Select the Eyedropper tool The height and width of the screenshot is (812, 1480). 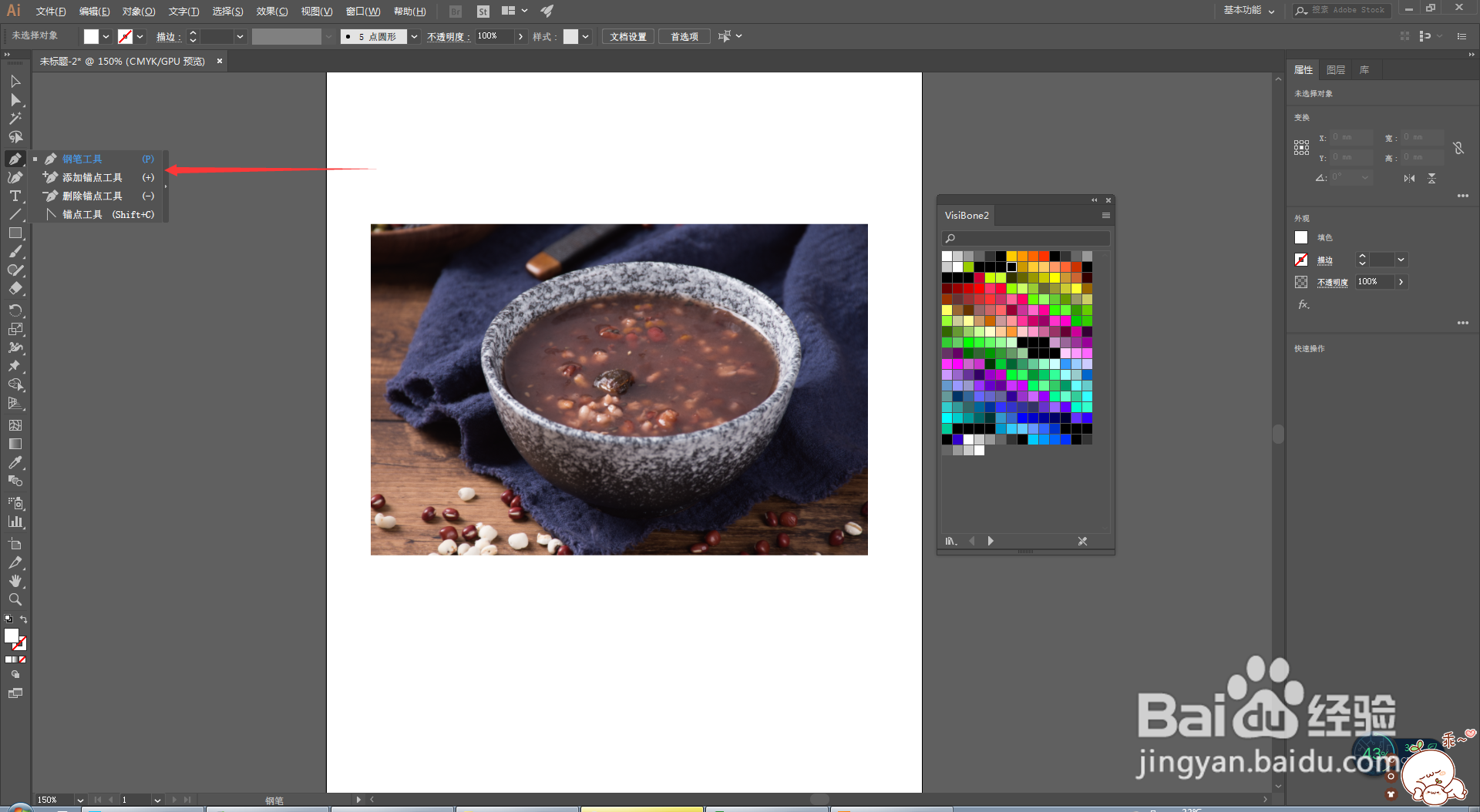(15, 462)
